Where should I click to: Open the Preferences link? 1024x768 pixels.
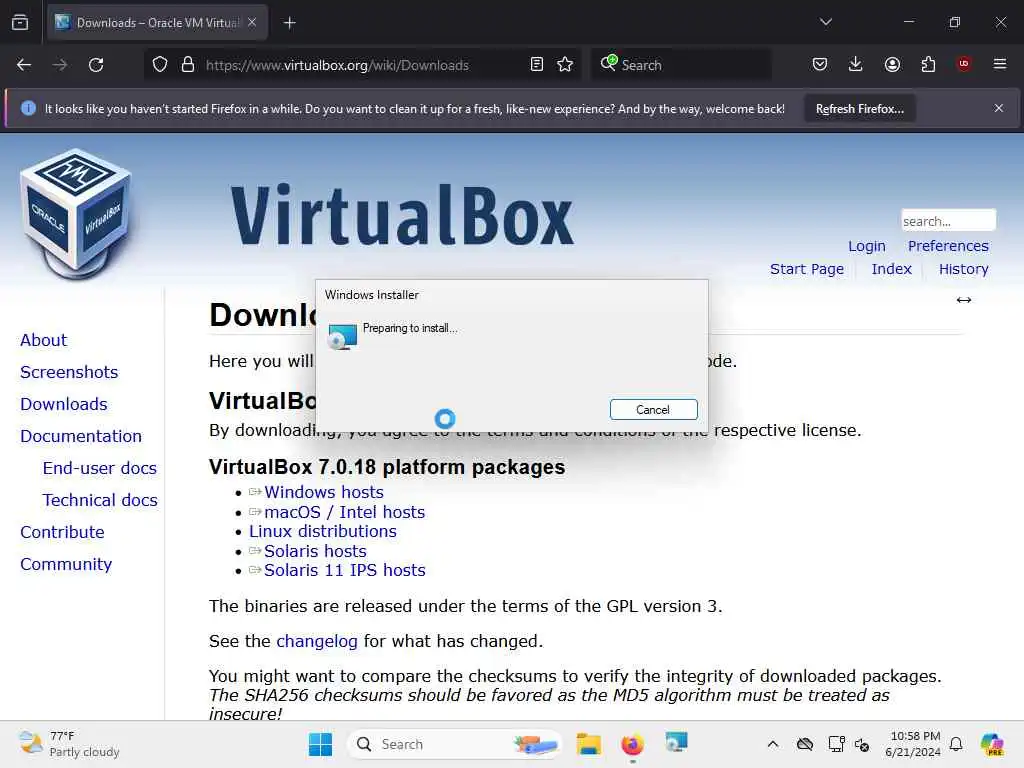click(948, 246)
